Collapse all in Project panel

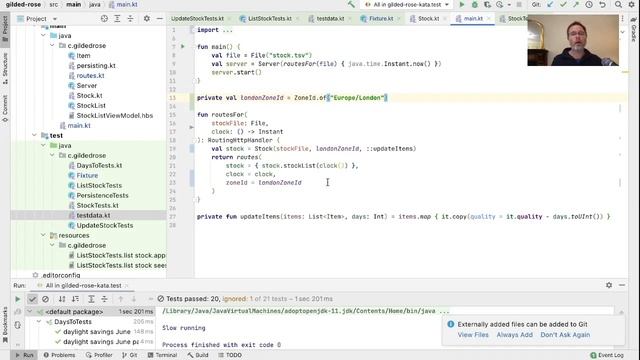tap(130, 18)
